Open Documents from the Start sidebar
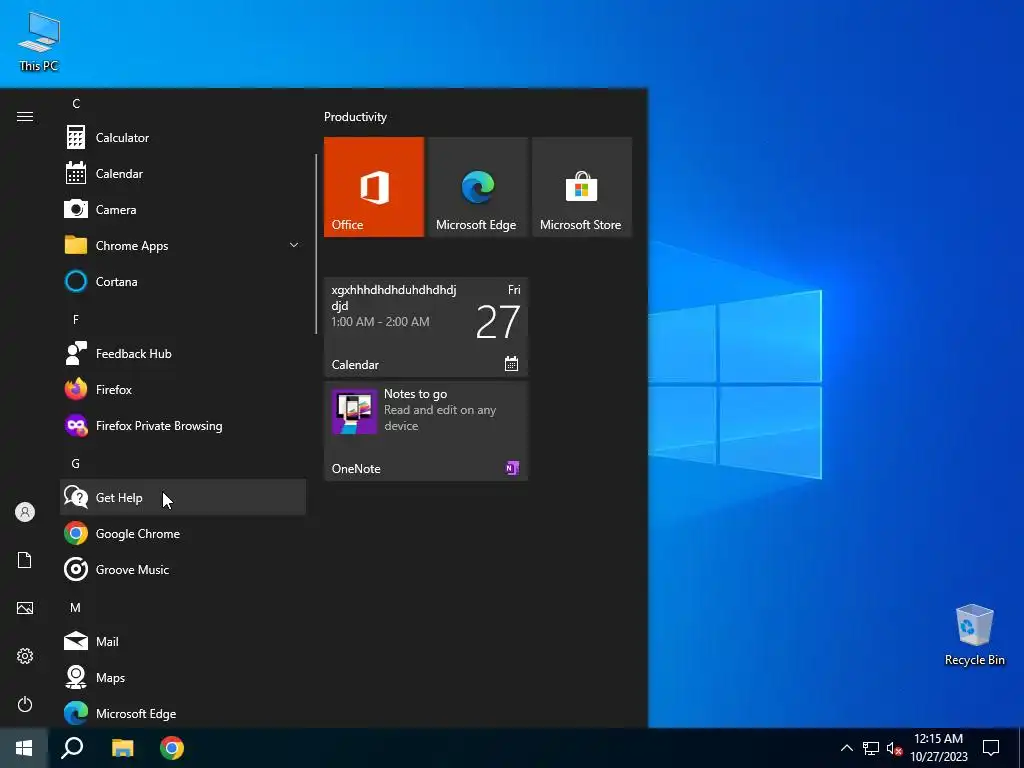The height and width of the screenshot is (768, 1024). 25,560
